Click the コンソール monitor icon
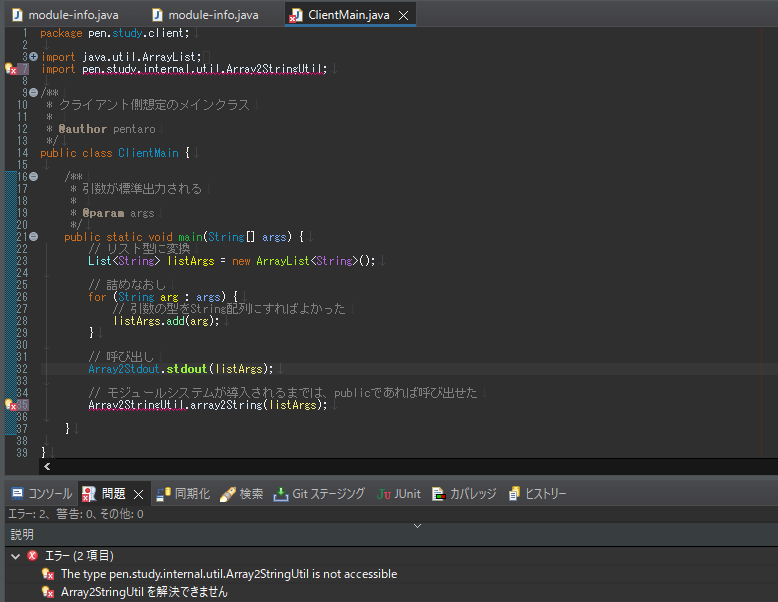This screenshot has height=602, width=778. coord(17,494)
